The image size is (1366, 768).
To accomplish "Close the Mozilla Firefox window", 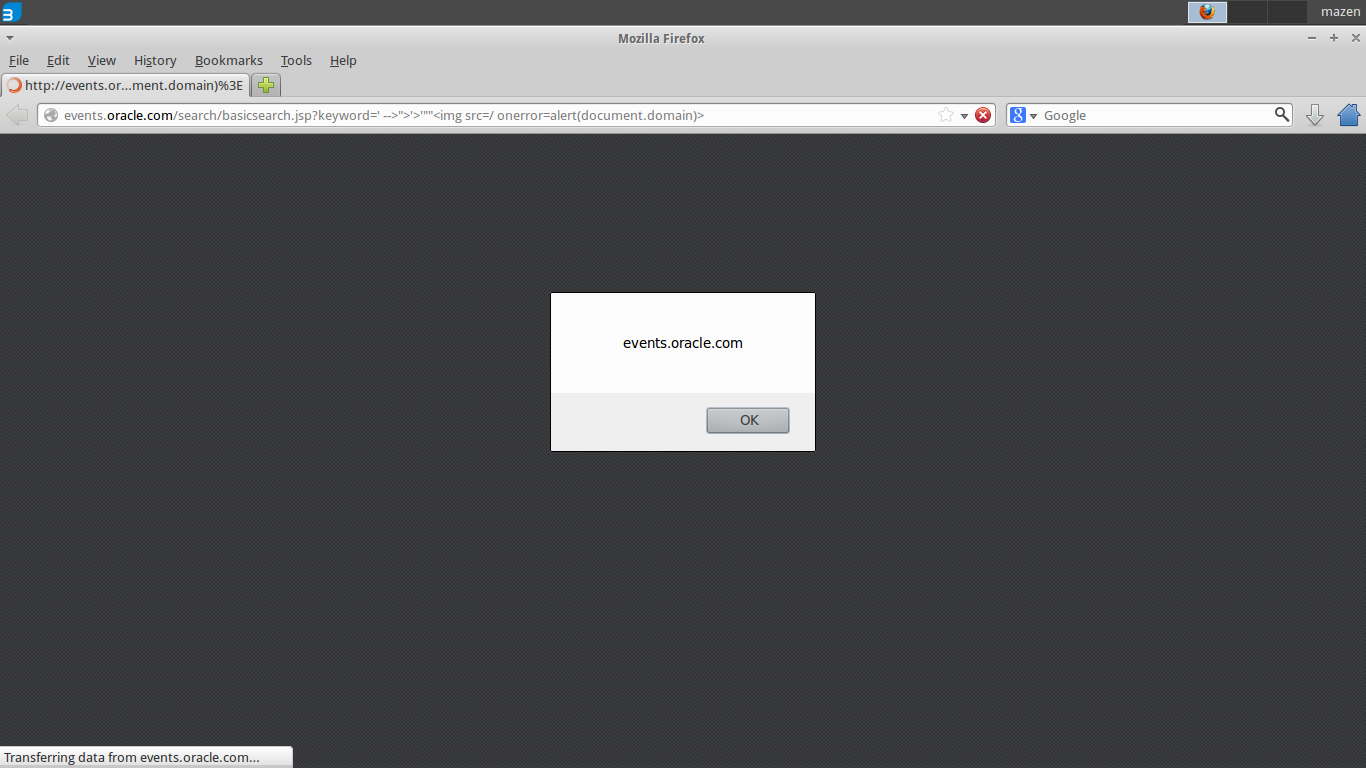I will point(1354,38).
